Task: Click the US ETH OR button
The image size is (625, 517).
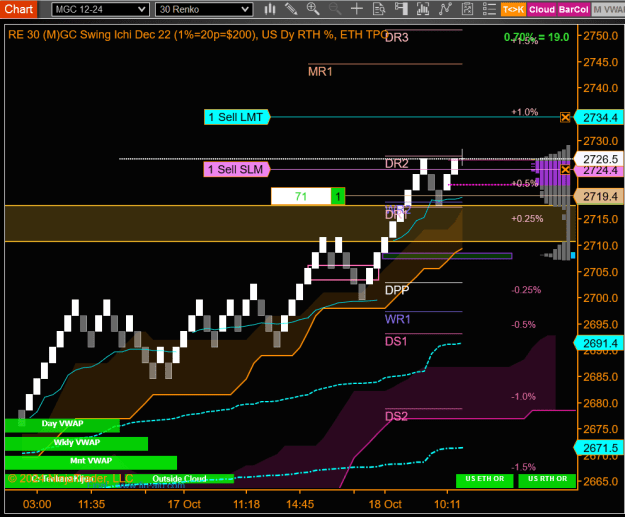Action: (x=485, y=480)
